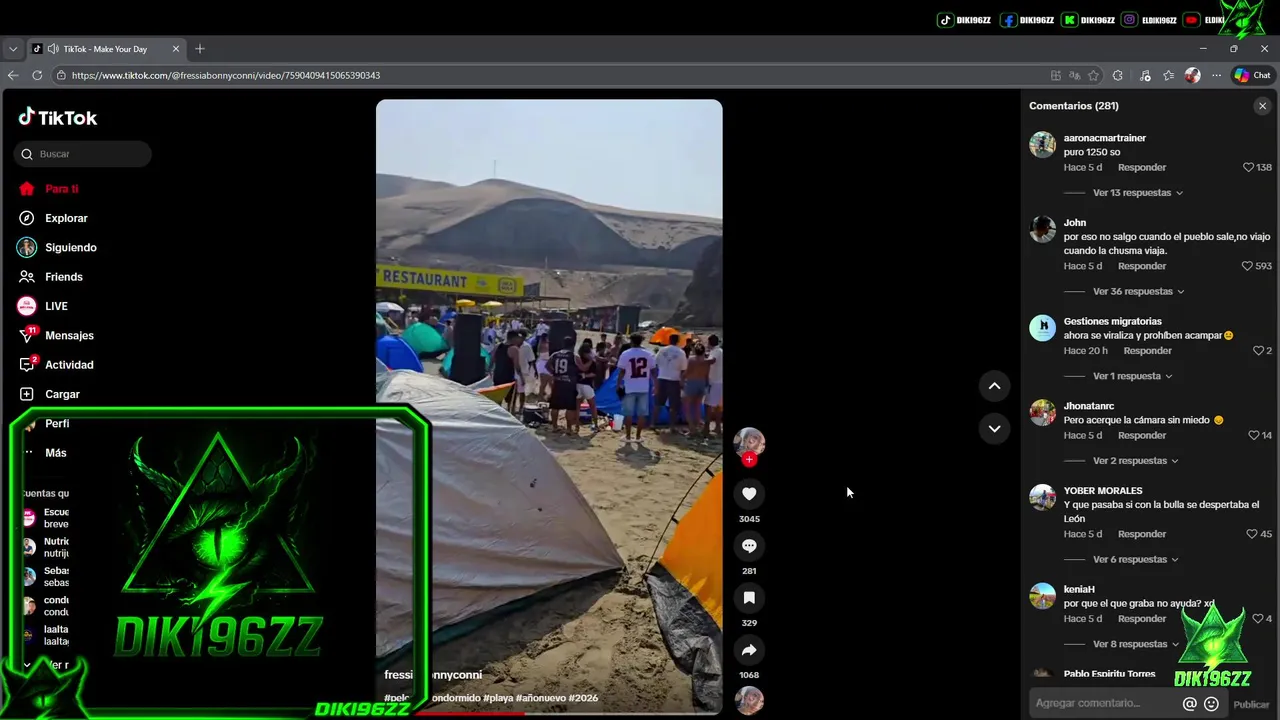Click Responder under YOBER MORALES comment
Viewport: 1280px width, 720px height.
[x=1142, y=534]
